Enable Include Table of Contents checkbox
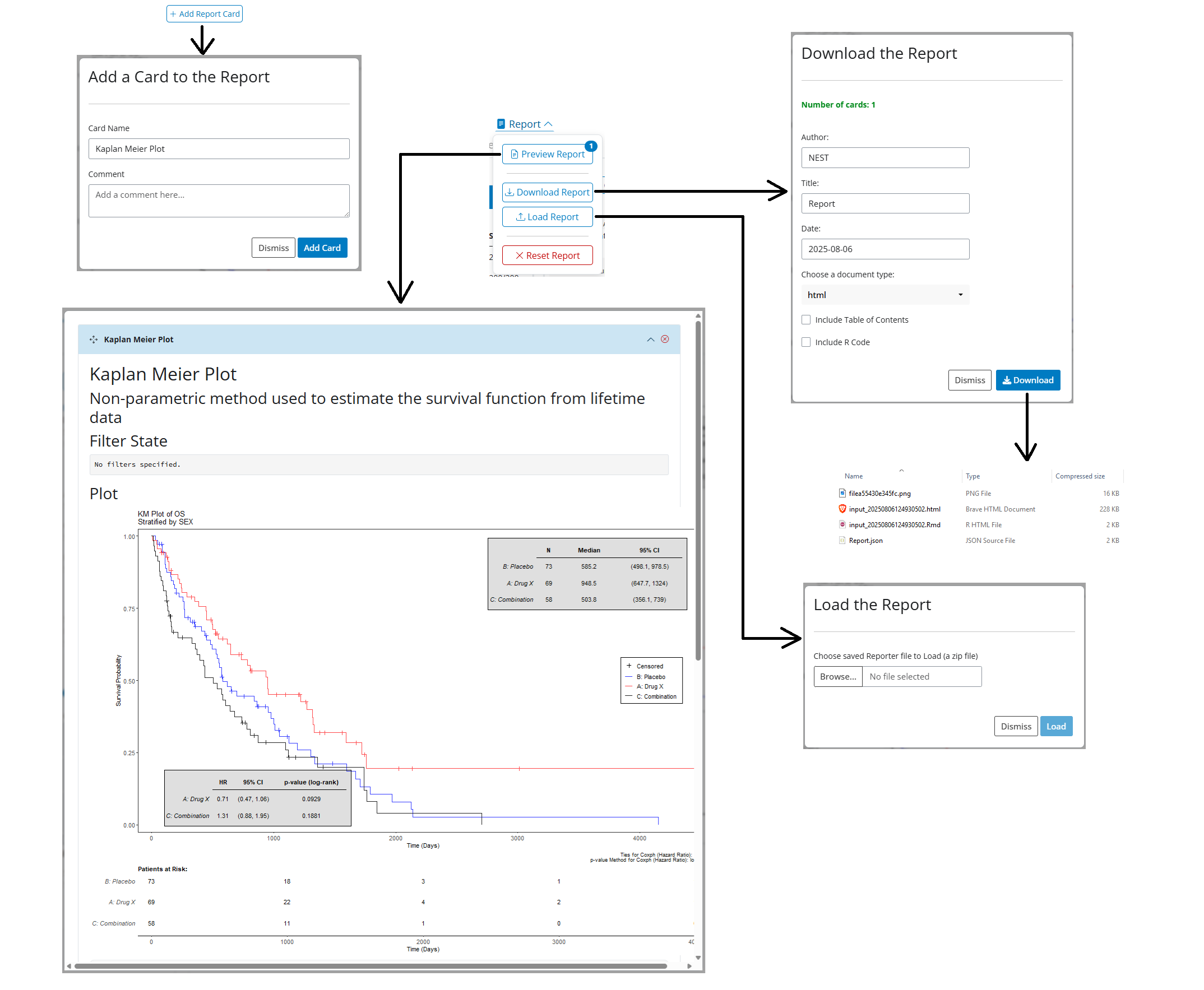Image resolution: width=1204 pixels, height=990 pixels. click(805, 320)
